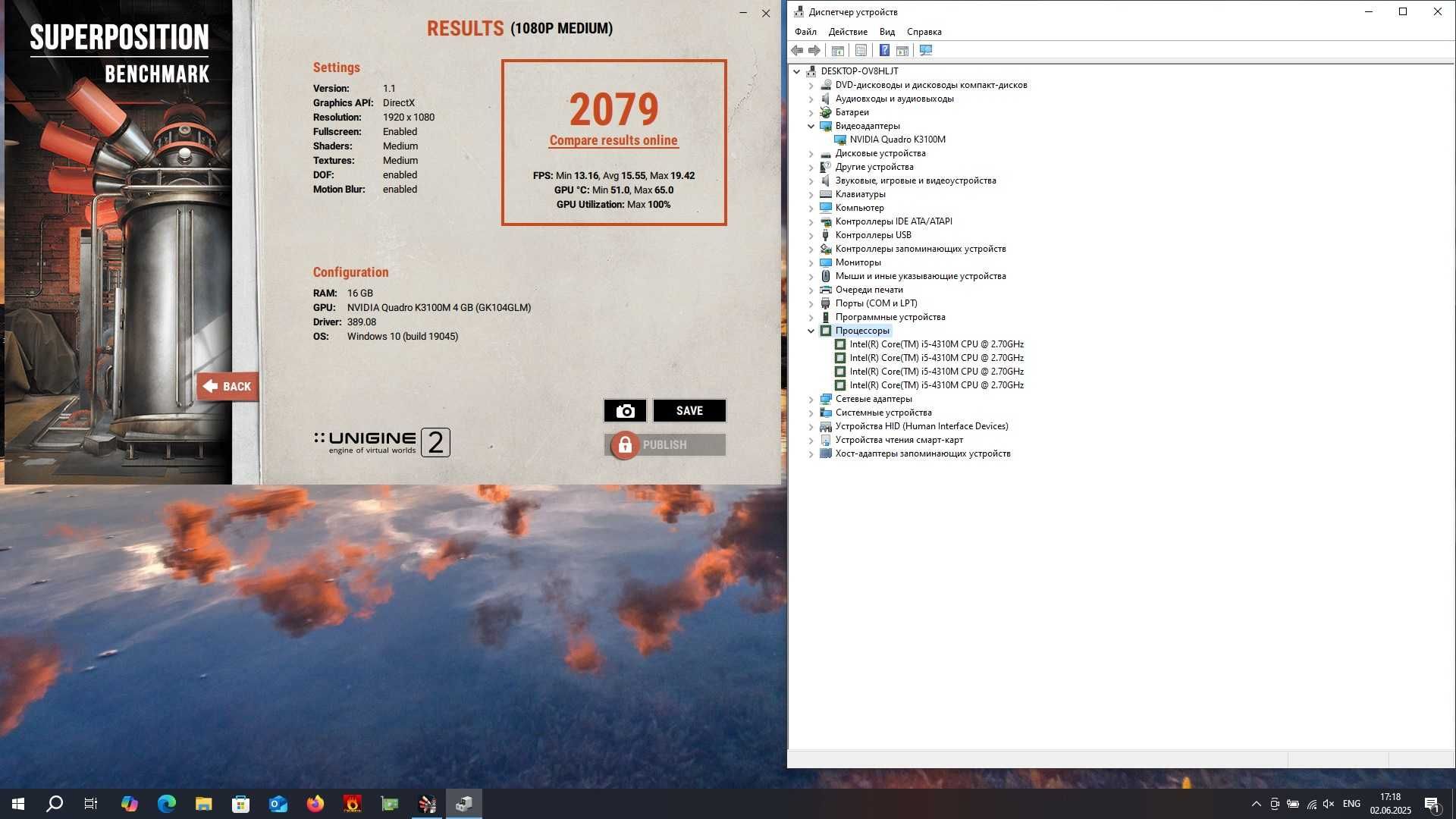The width and height of the screenshot is (1456, 819).
Task: Open the Файл menu
Action: (x=805, y=32)
